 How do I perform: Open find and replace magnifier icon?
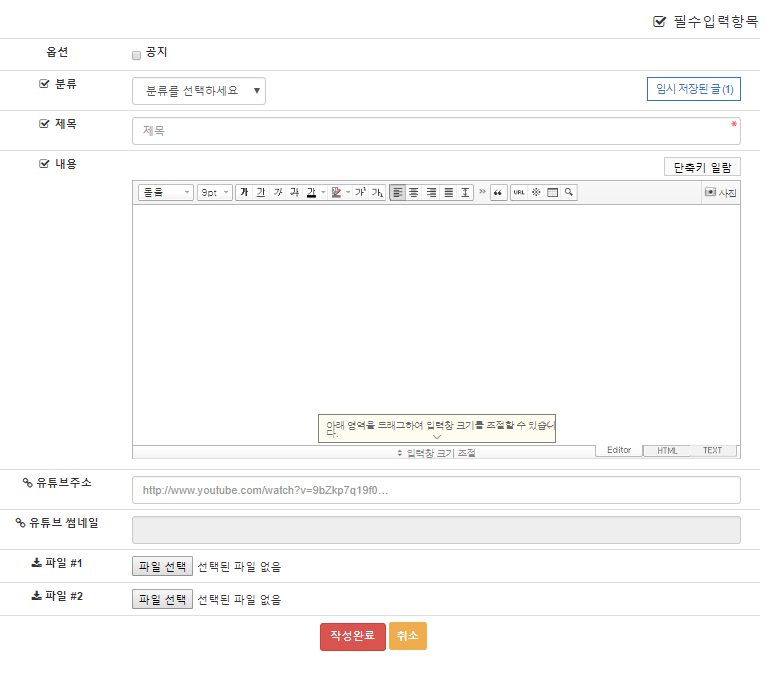568,192
